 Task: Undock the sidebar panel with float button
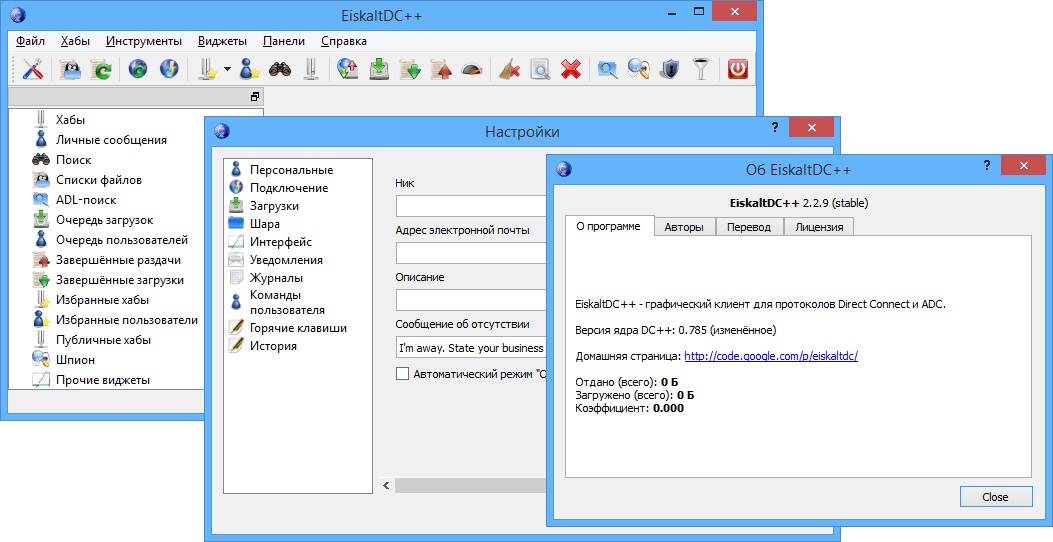point(255,97)
